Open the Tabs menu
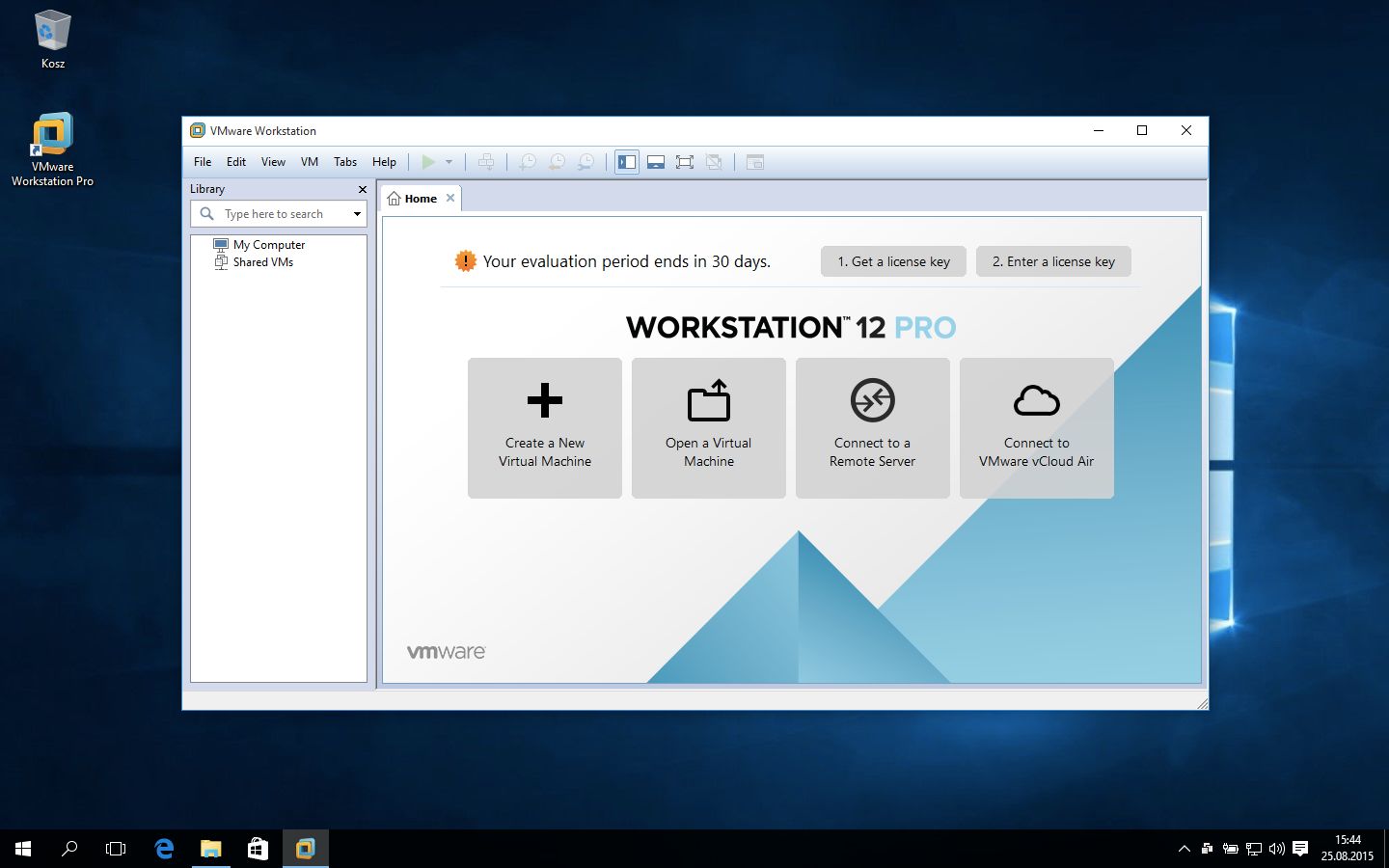This screenshot has width=1389, height=868. coord(345,162)
